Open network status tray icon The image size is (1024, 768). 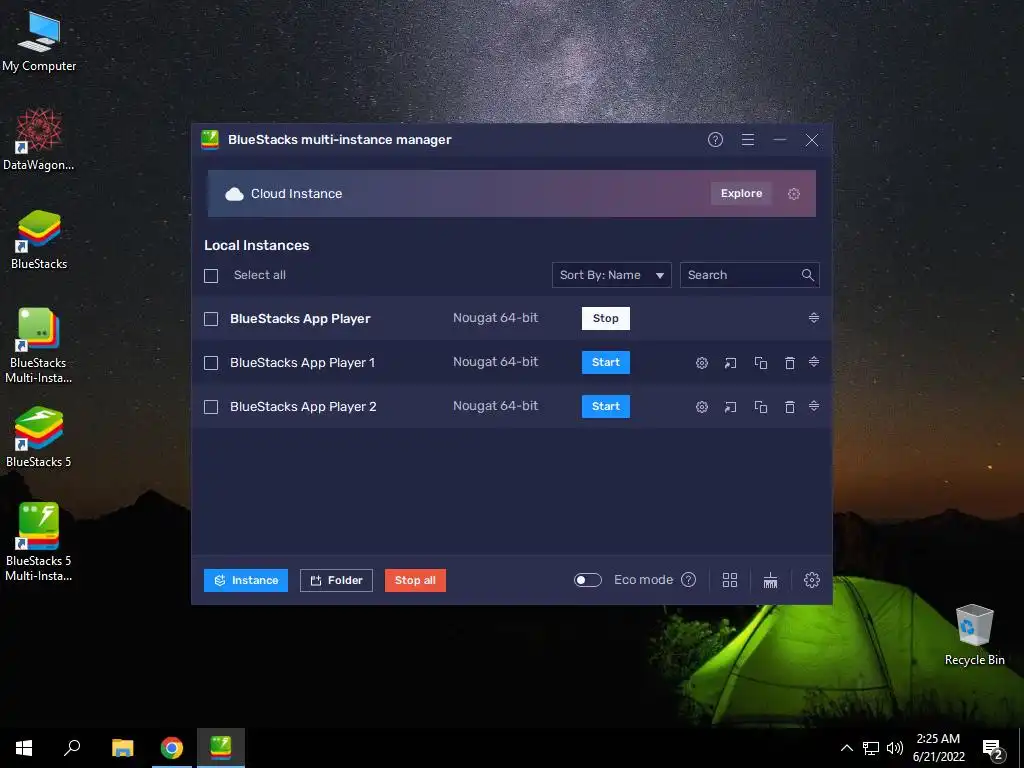[871, 748]
